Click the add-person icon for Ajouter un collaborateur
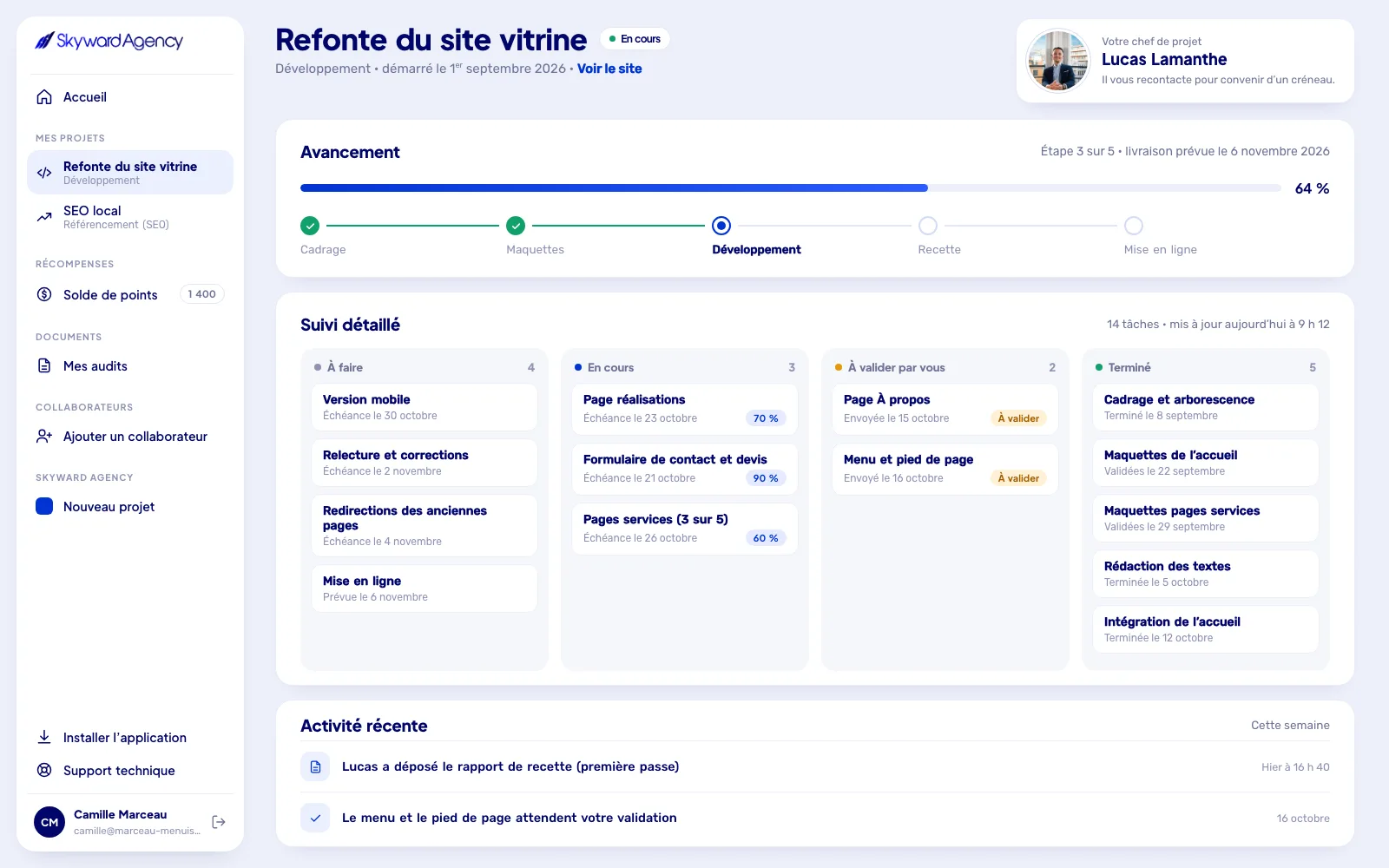The width and height of the screenshot is (1389, 868). (x=44, y=436)
